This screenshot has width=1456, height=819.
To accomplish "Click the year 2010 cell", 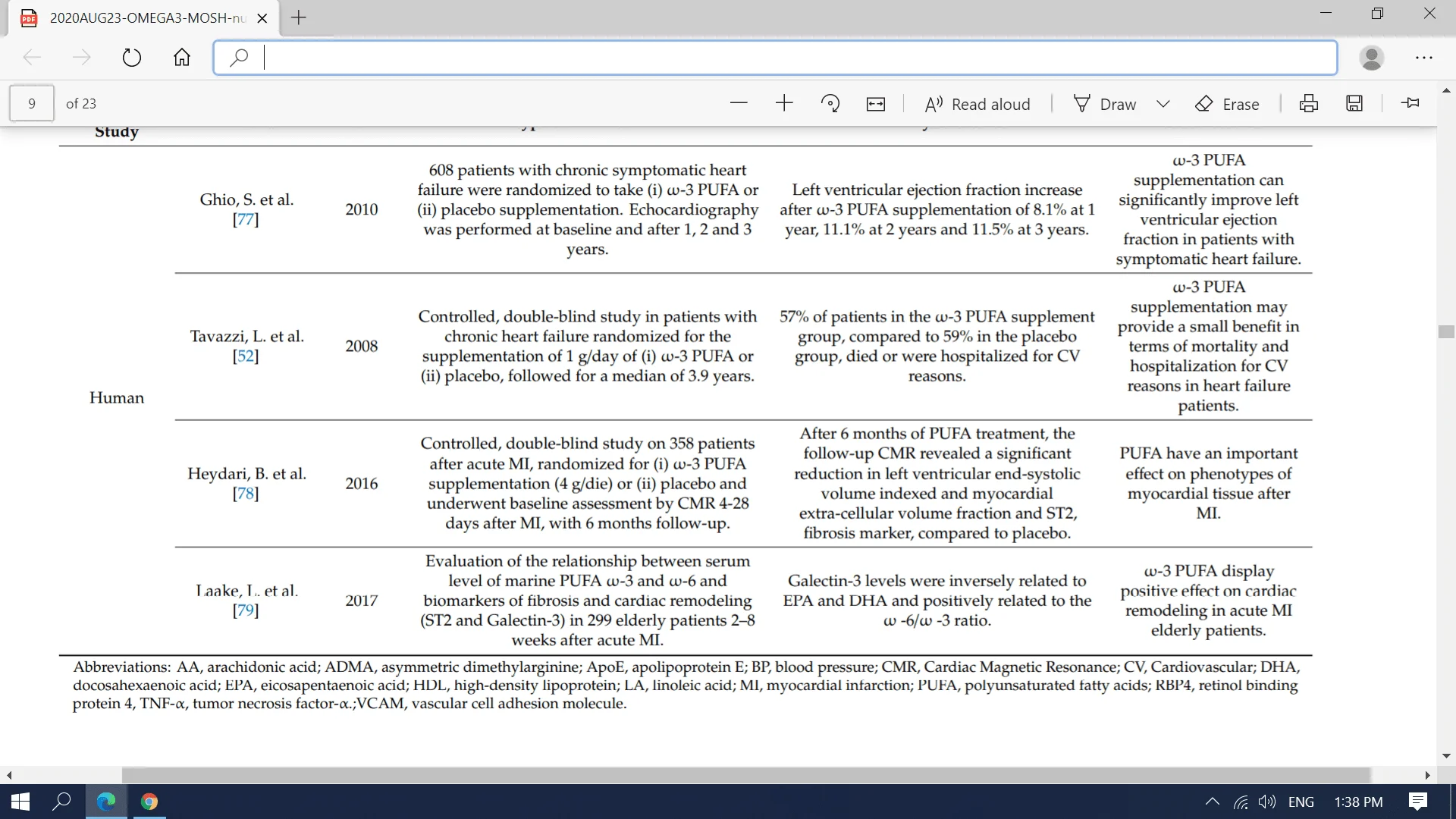I will (362, 209).
